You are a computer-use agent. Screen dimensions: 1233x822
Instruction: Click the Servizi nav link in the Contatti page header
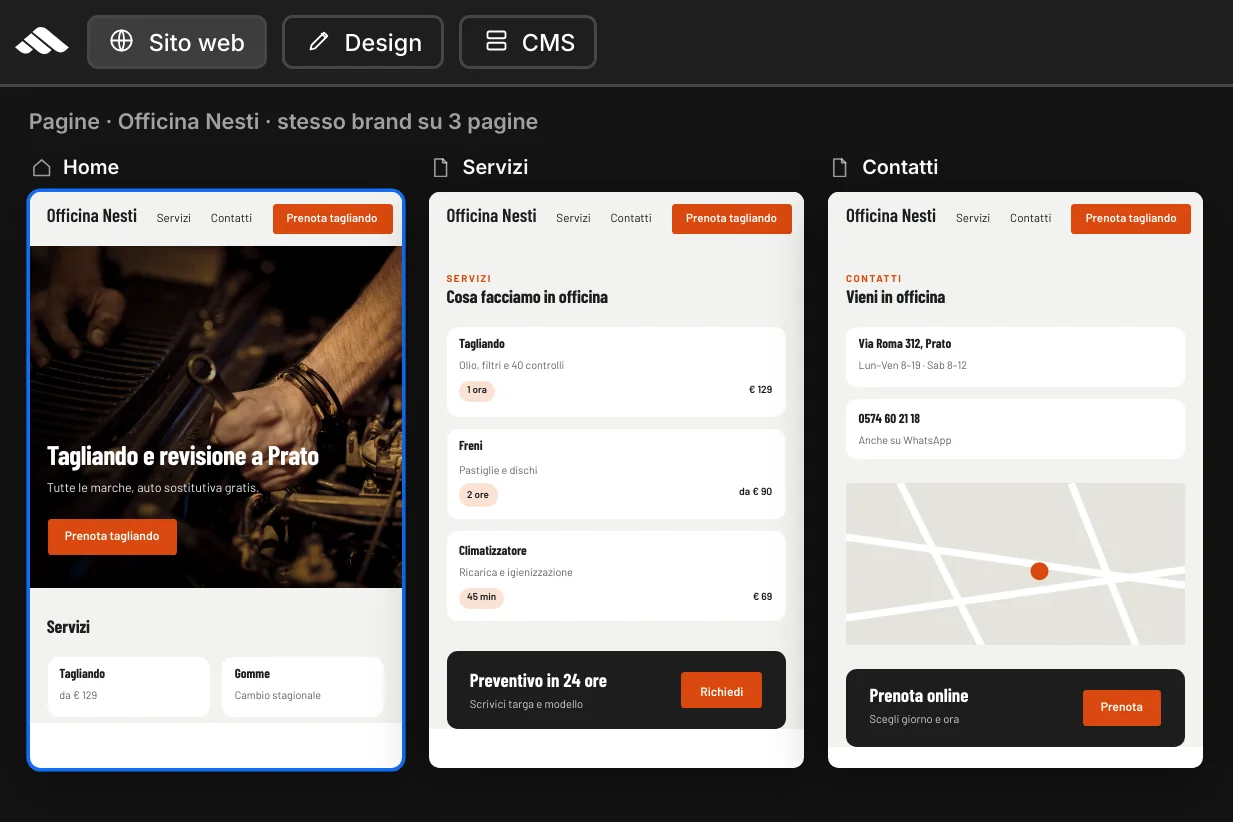(x=973, y=218)
